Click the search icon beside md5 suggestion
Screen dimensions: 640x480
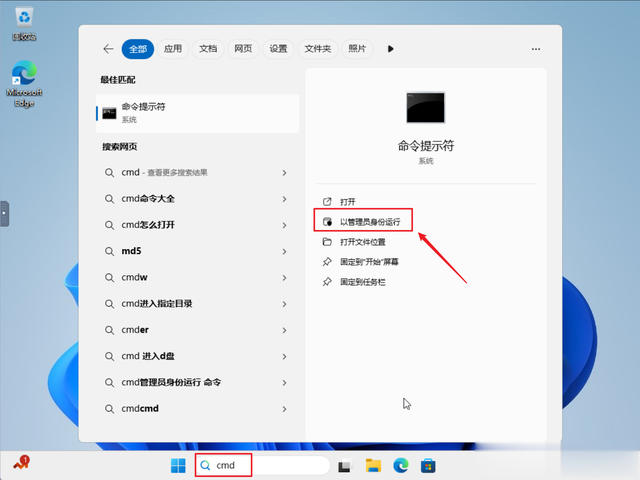109,251
